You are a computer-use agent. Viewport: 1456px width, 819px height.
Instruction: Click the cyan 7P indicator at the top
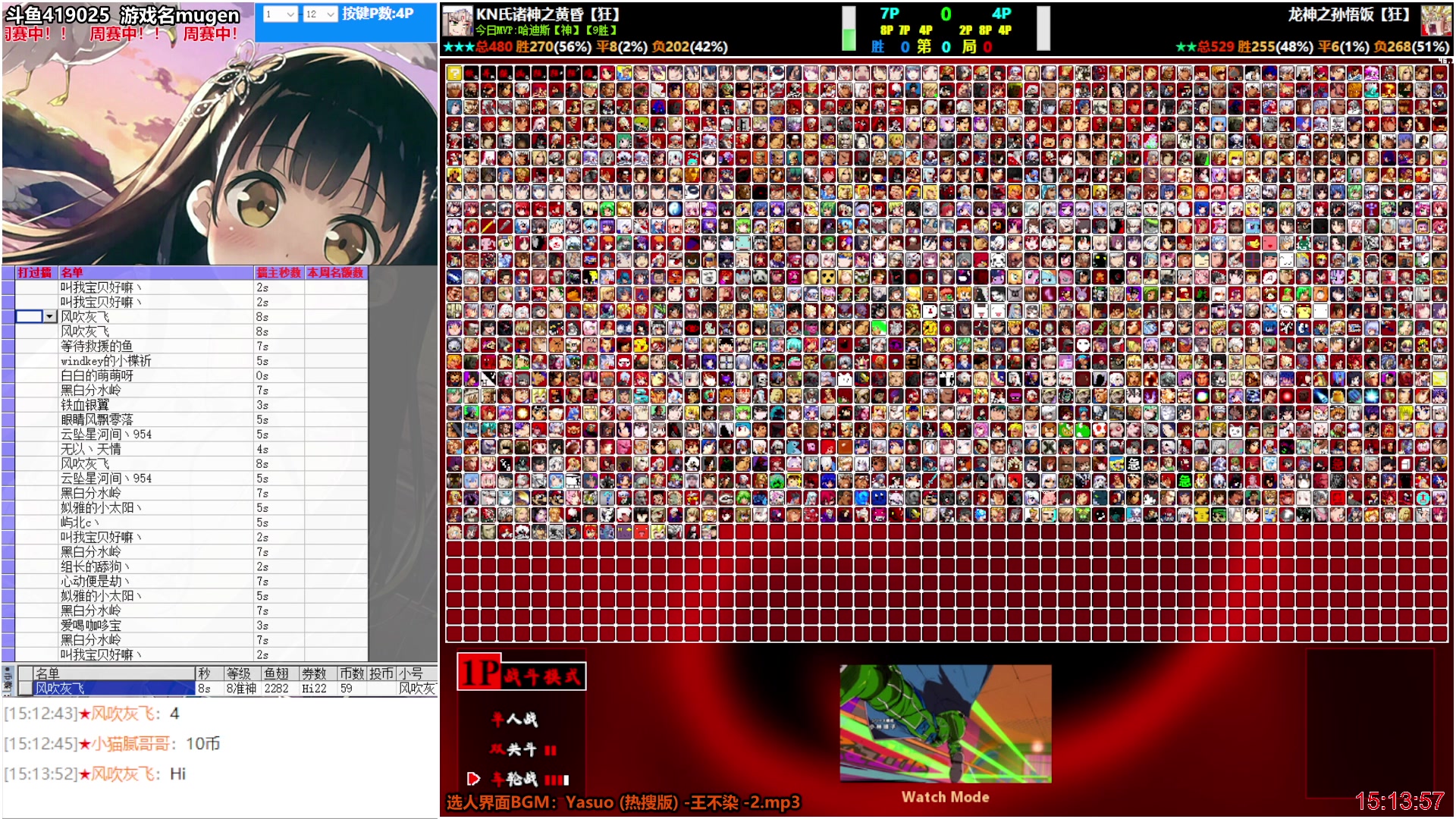click(890, 14)
